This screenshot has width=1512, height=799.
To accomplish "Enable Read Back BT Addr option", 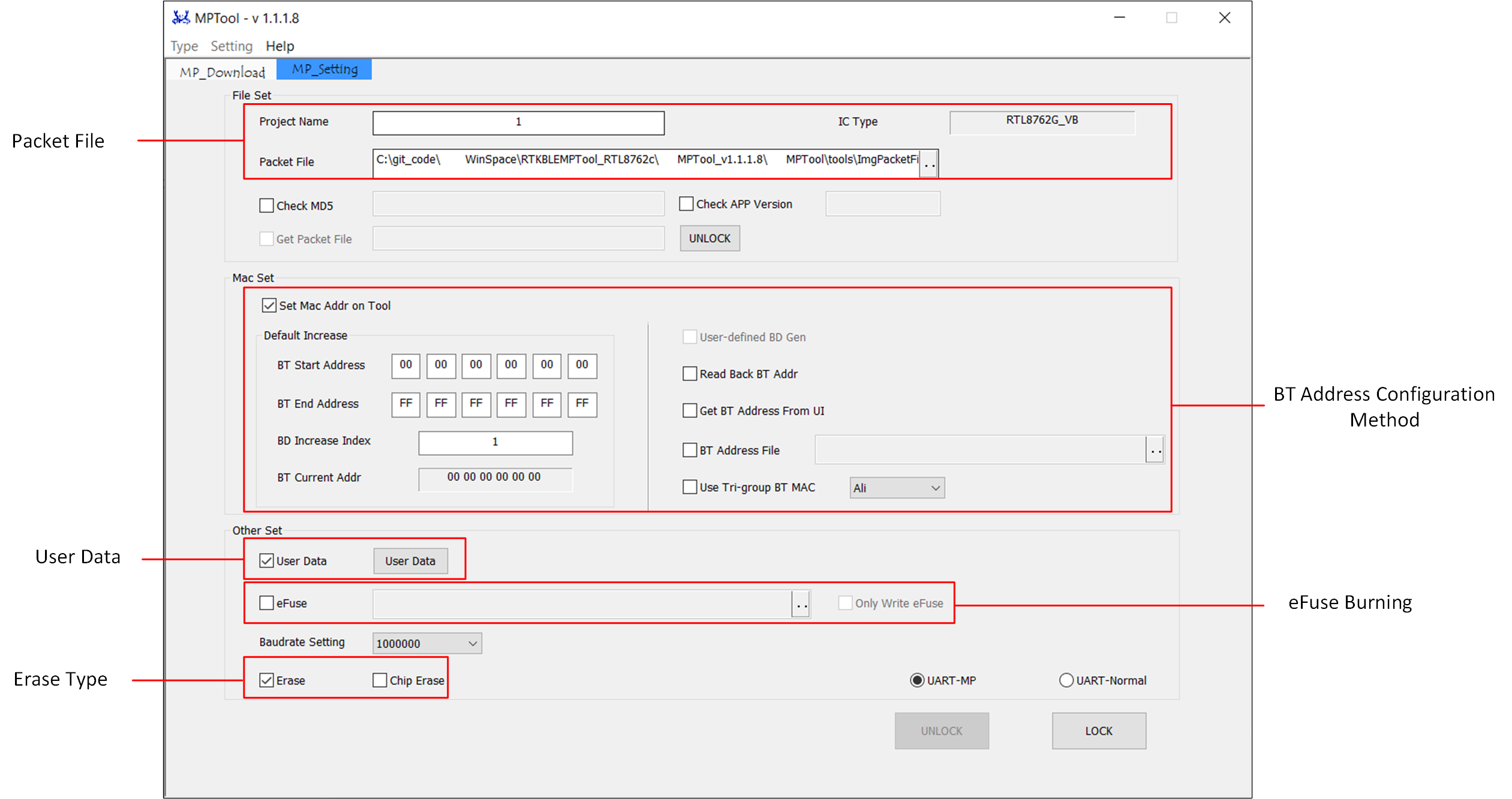I will (690, 374).
